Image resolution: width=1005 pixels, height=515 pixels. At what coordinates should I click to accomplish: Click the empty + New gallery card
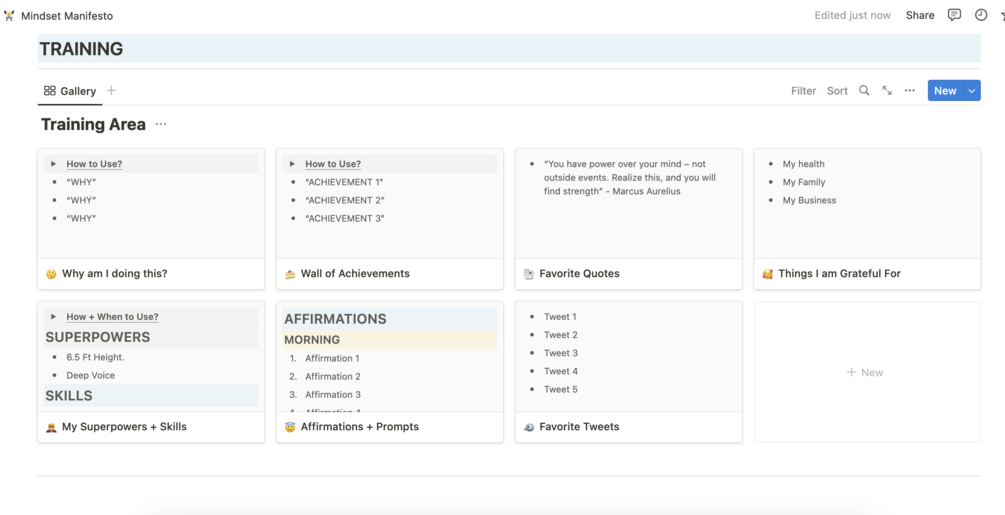click(866, 372)
